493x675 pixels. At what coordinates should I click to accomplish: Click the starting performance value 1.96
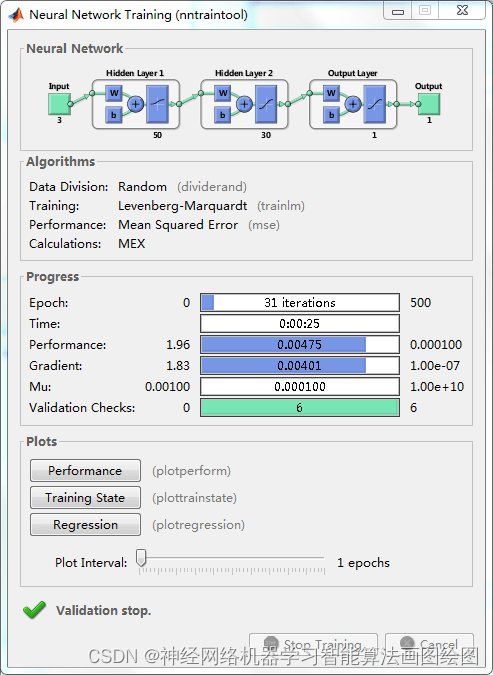(x=178, y=345)
